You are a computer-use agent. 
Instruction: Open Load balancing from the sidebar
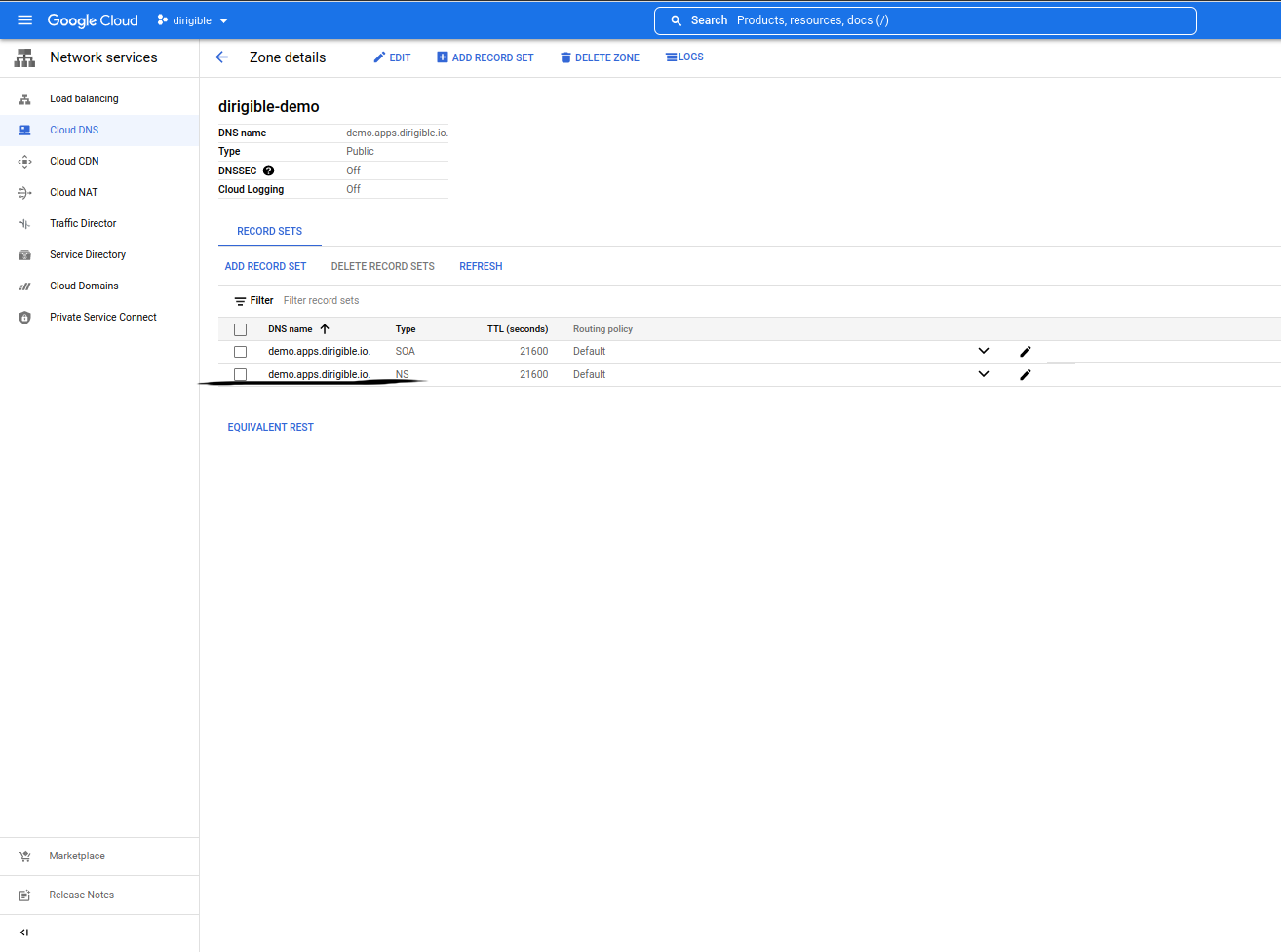[84, 99]
